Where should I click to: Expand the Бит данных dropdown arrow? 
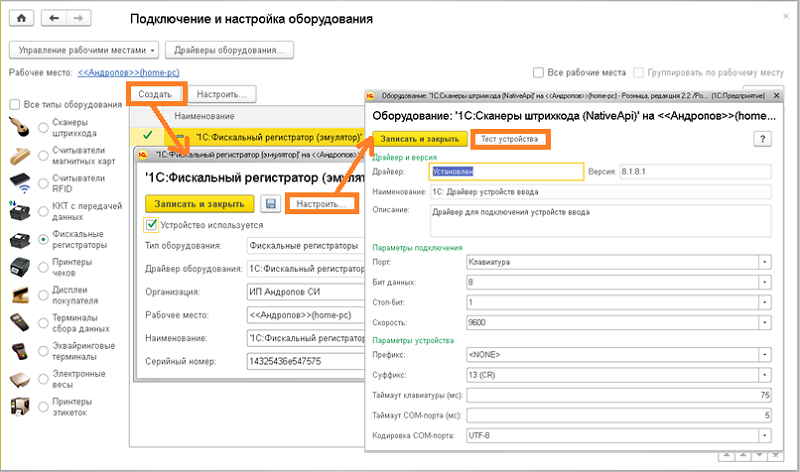pos(765,282)
